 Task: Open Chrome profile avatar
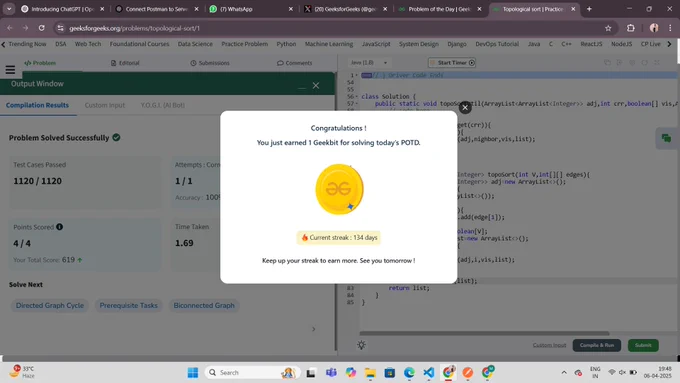(x=654, y=28)
